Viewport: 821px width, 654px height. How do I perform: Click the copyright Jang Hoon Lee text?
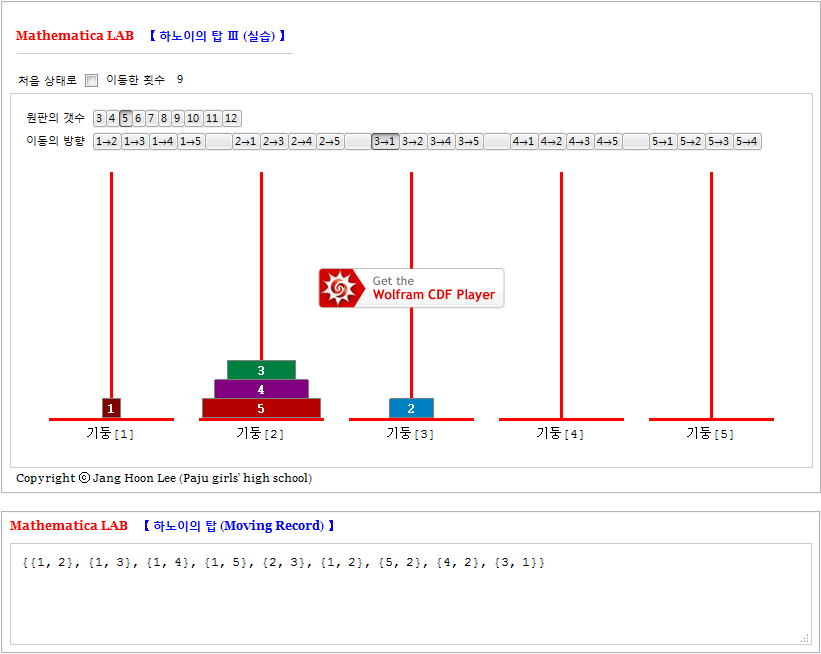(164, 478)
